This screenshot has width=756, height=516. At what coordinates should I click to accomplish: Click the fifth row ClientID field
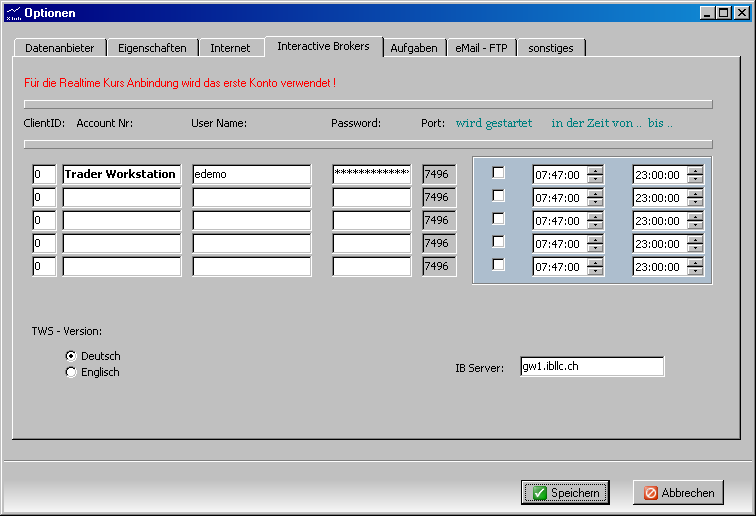point(44,266)
